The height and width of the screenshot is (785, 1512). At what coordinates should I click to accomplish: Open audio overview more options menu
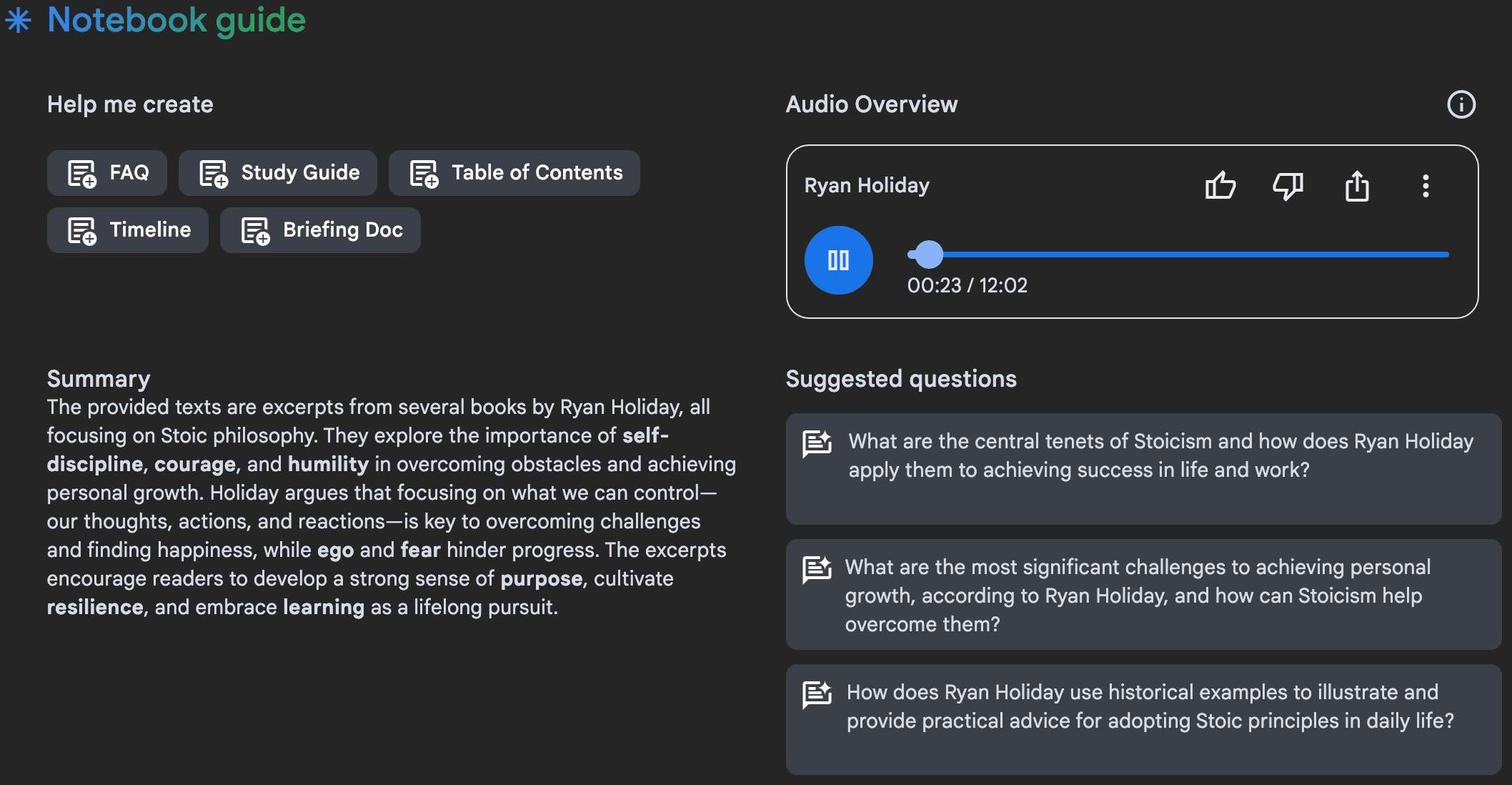click(1425, 186)
